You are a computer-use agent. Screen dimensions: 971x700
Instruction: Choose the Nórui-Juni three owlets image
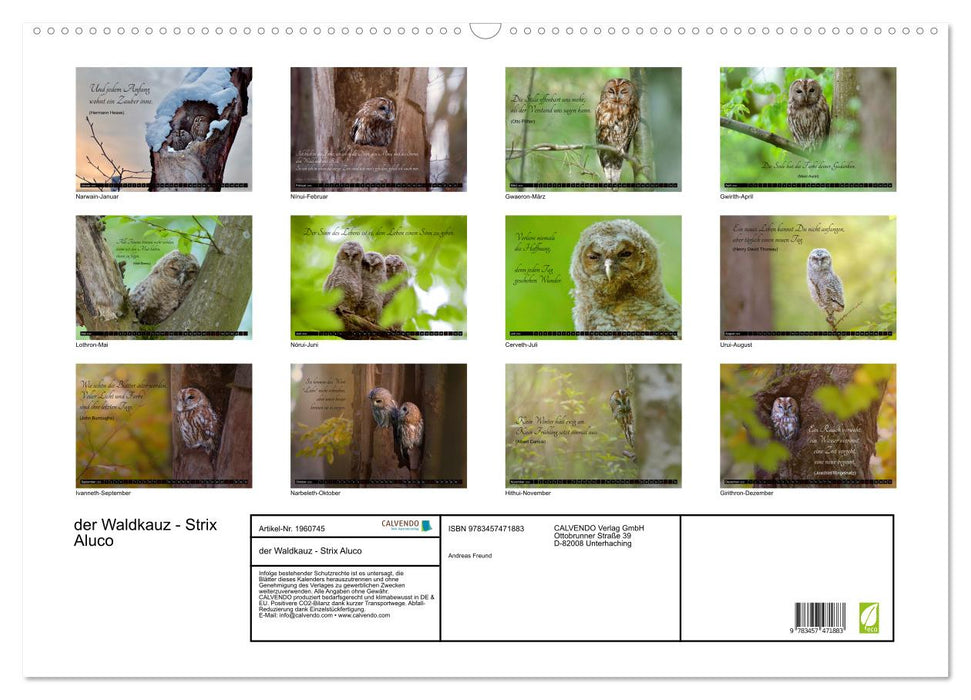pyautogui.click(x=378, y=277)
